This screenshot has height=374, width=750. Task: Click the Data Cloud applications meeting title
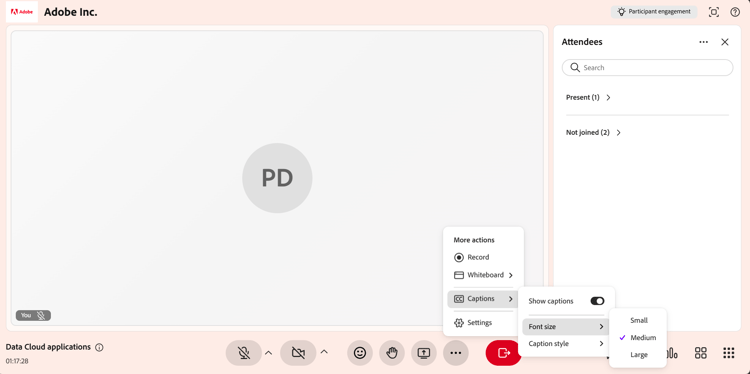click(48, 347)
